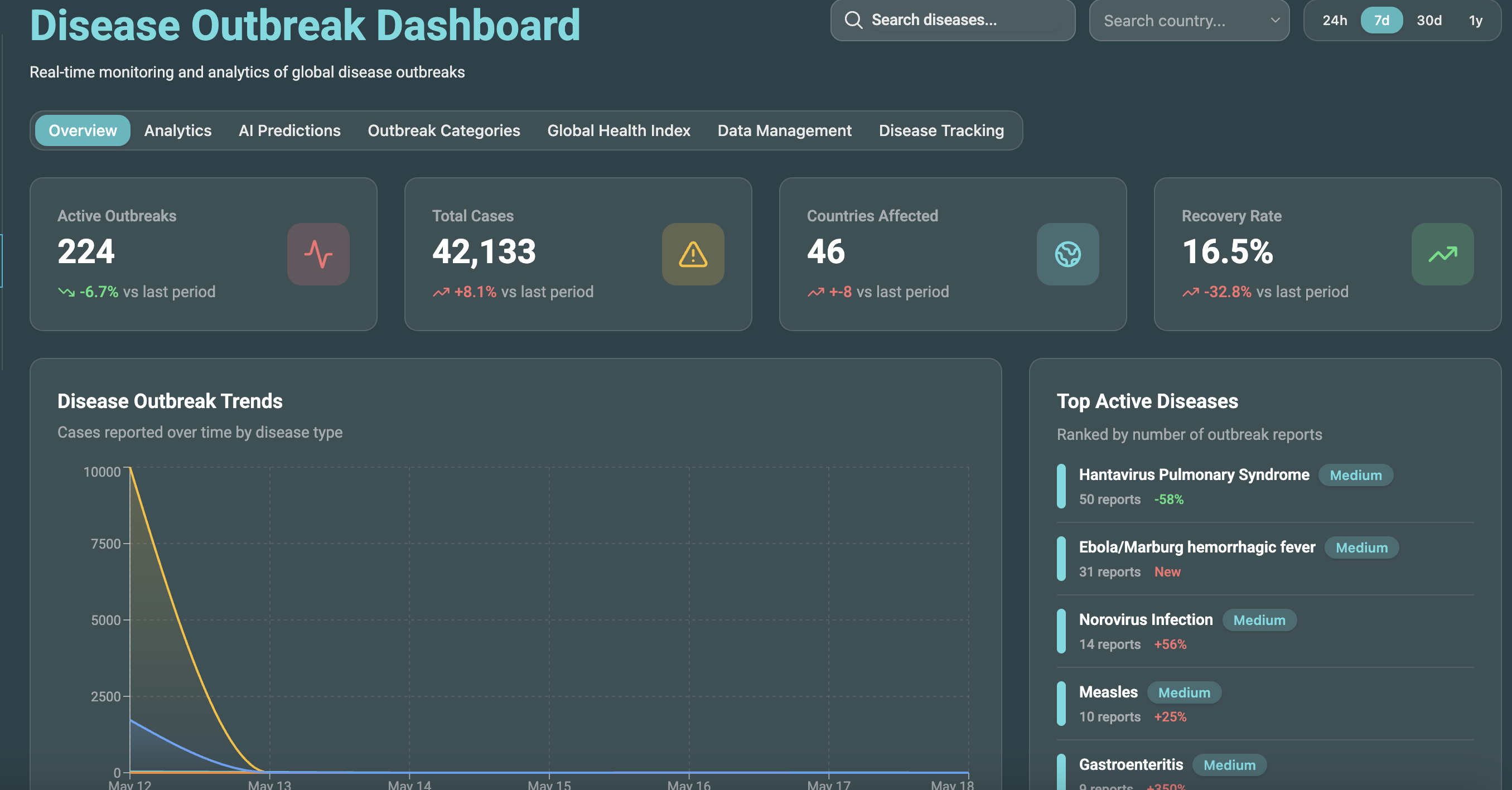Click the 224 Active Outbreaks value
This screenshot has width=1512, height=790.
click(x=86, y=251)
